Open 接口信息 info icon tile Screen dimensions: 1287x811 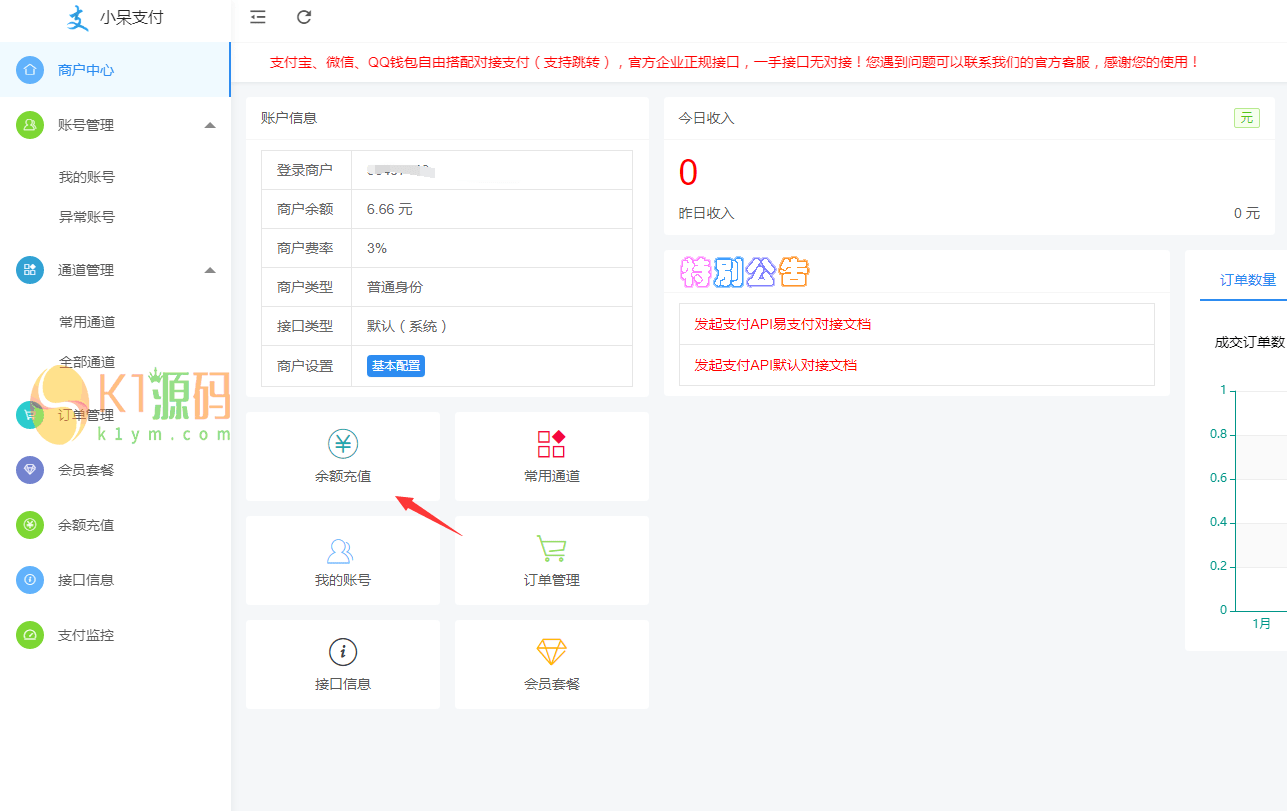coord(343,652)
